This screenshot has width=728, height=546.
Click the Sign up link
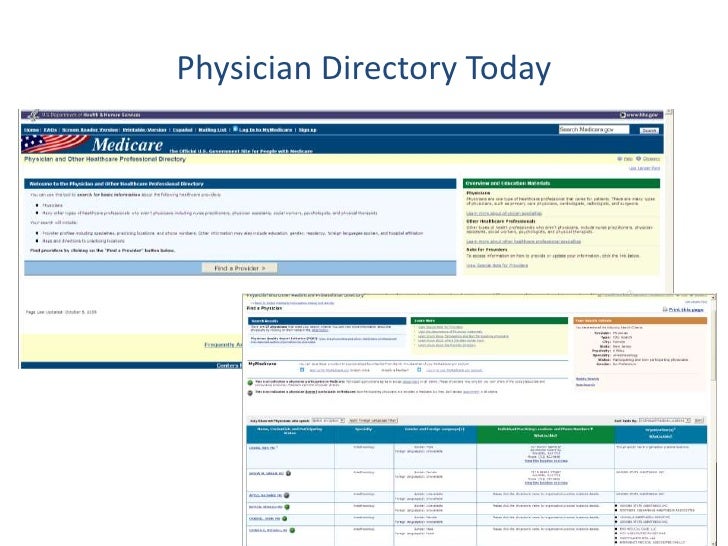[307, 130]
